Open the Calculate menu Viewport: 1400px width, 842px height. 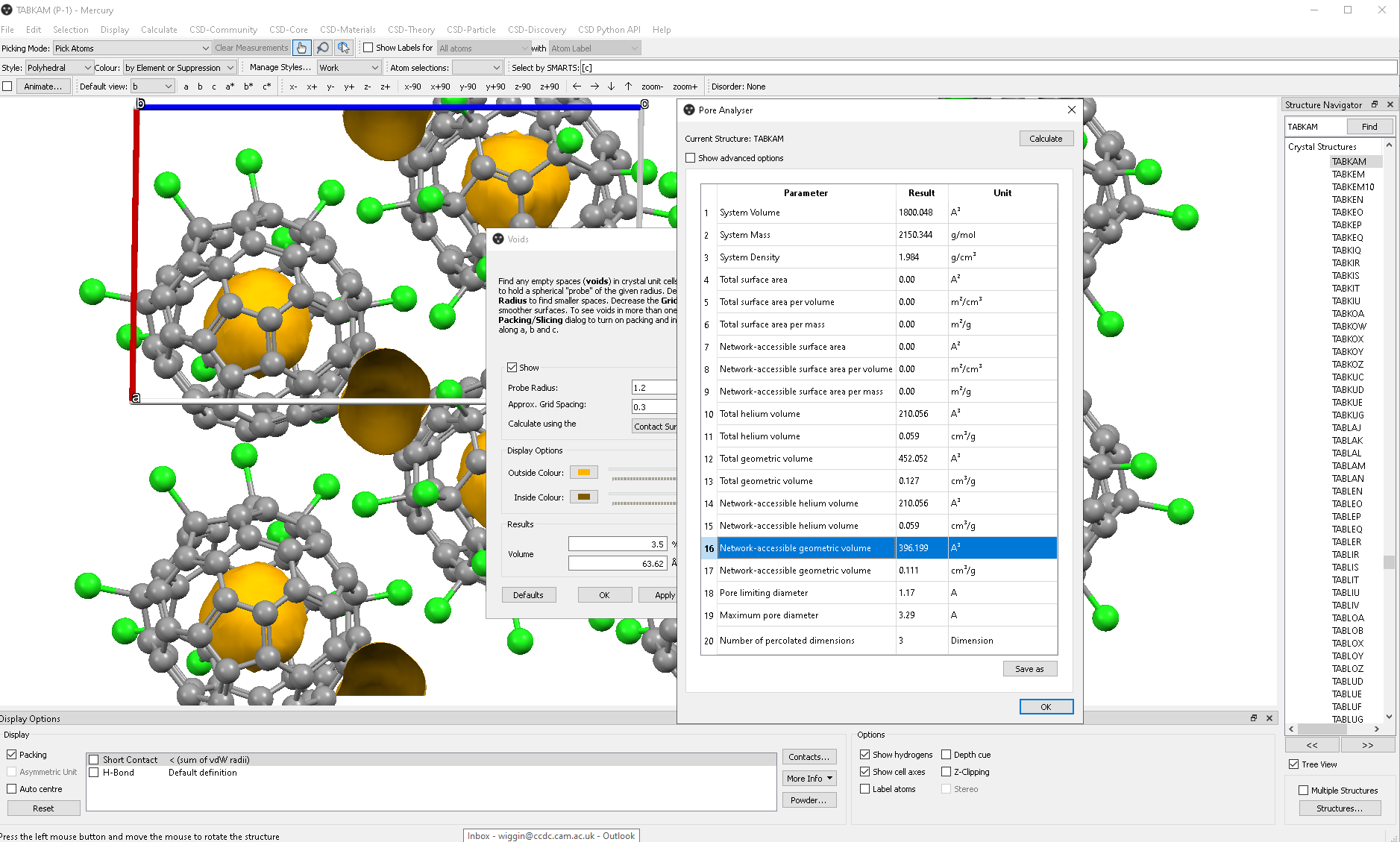tap(159, 30)
